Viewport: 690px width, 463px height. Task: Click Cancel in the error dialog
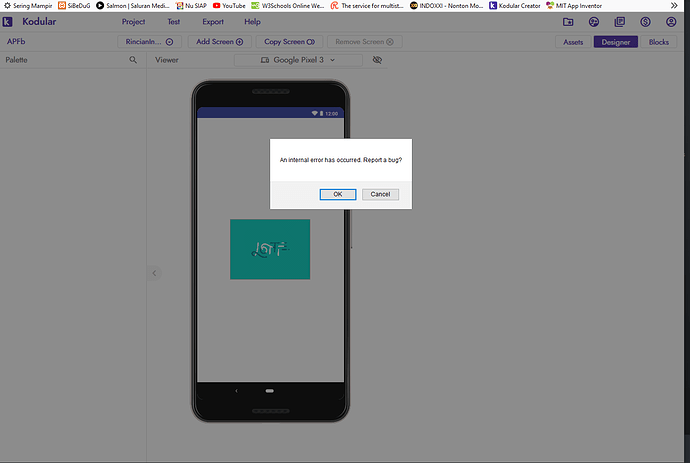[380, 195]
